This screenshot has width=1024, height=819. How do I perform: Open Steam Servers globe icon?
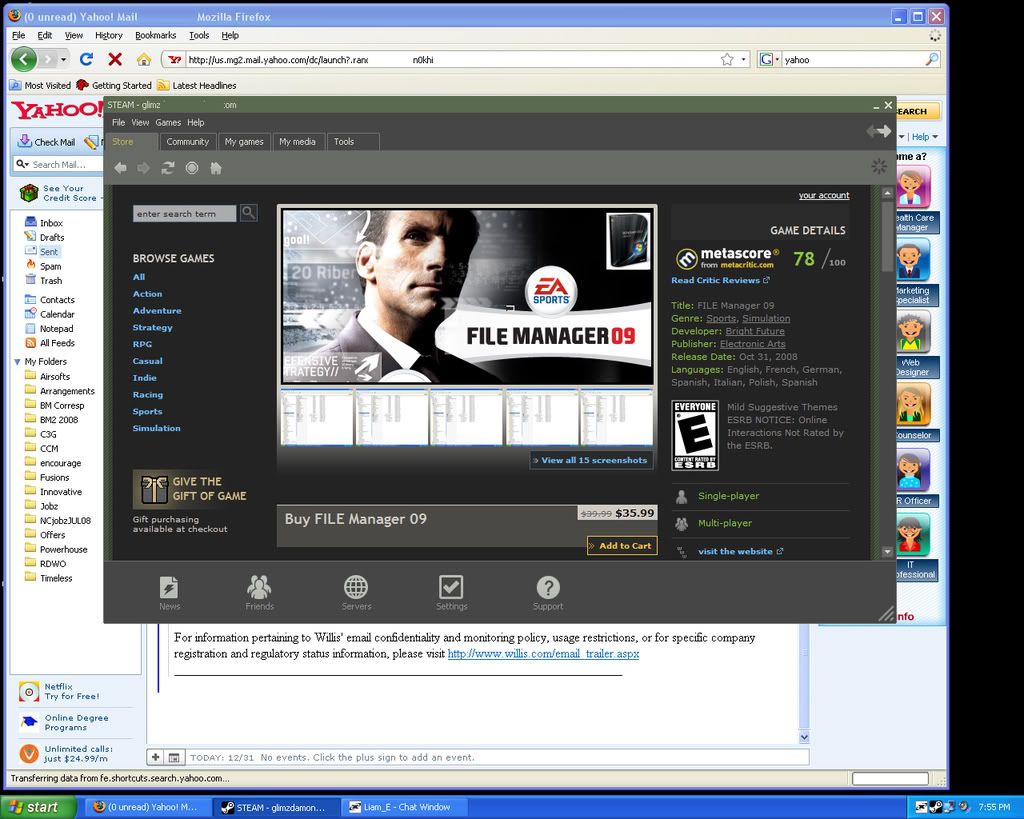pos(356,587)
